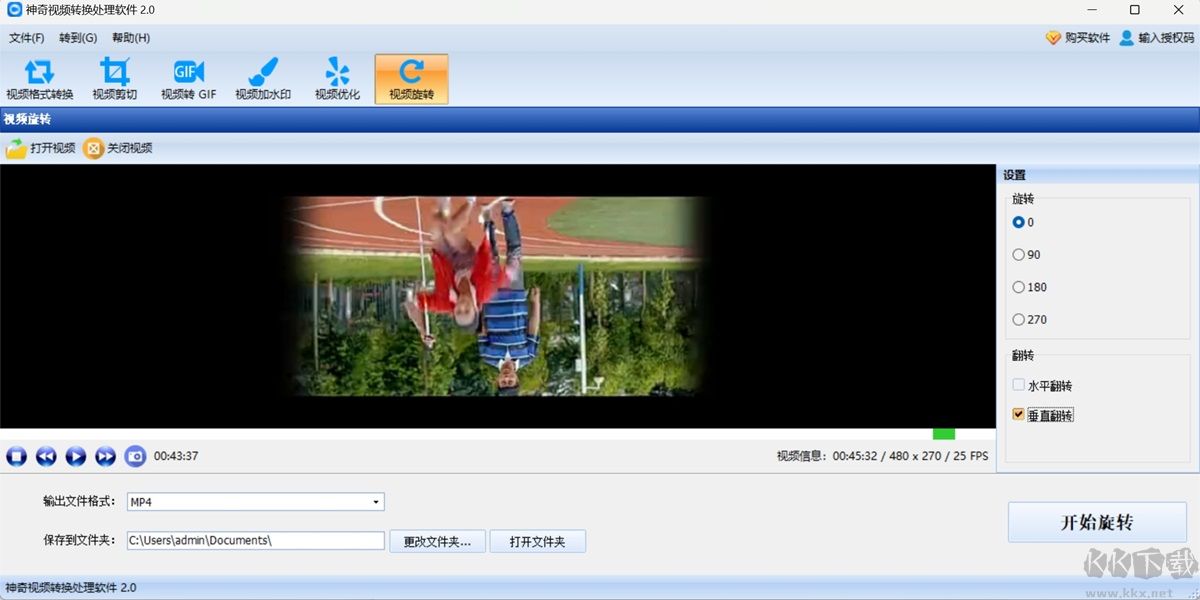This screenshot has width=1200, height=600.
Task: Click 视频信息 text with 25 FPS
Action: point(882,456)
